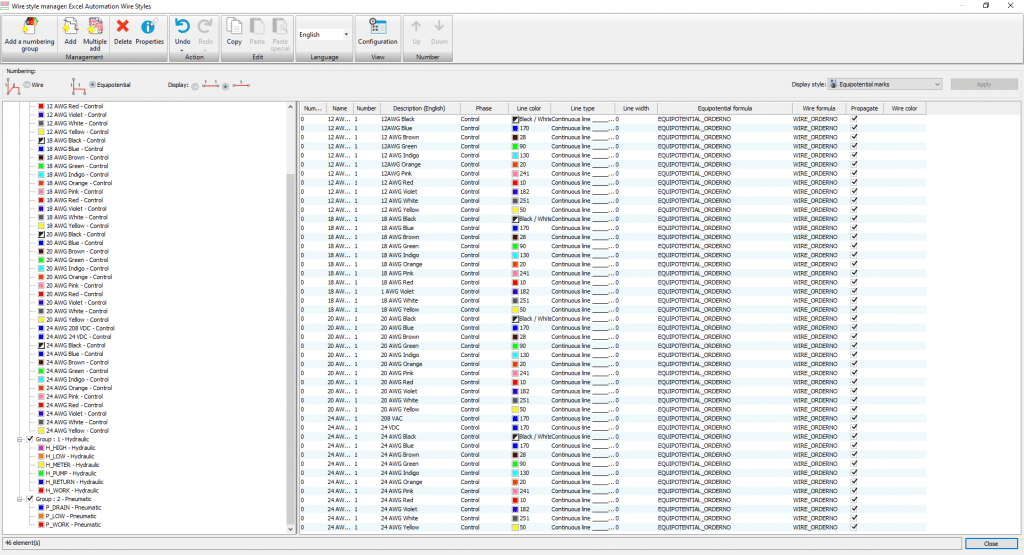Image resolution: width=1024 pixels, height=555 pixels.
Task: Toggle checkbox for Group 2 Pneumatic
Action: coord(29,499)
